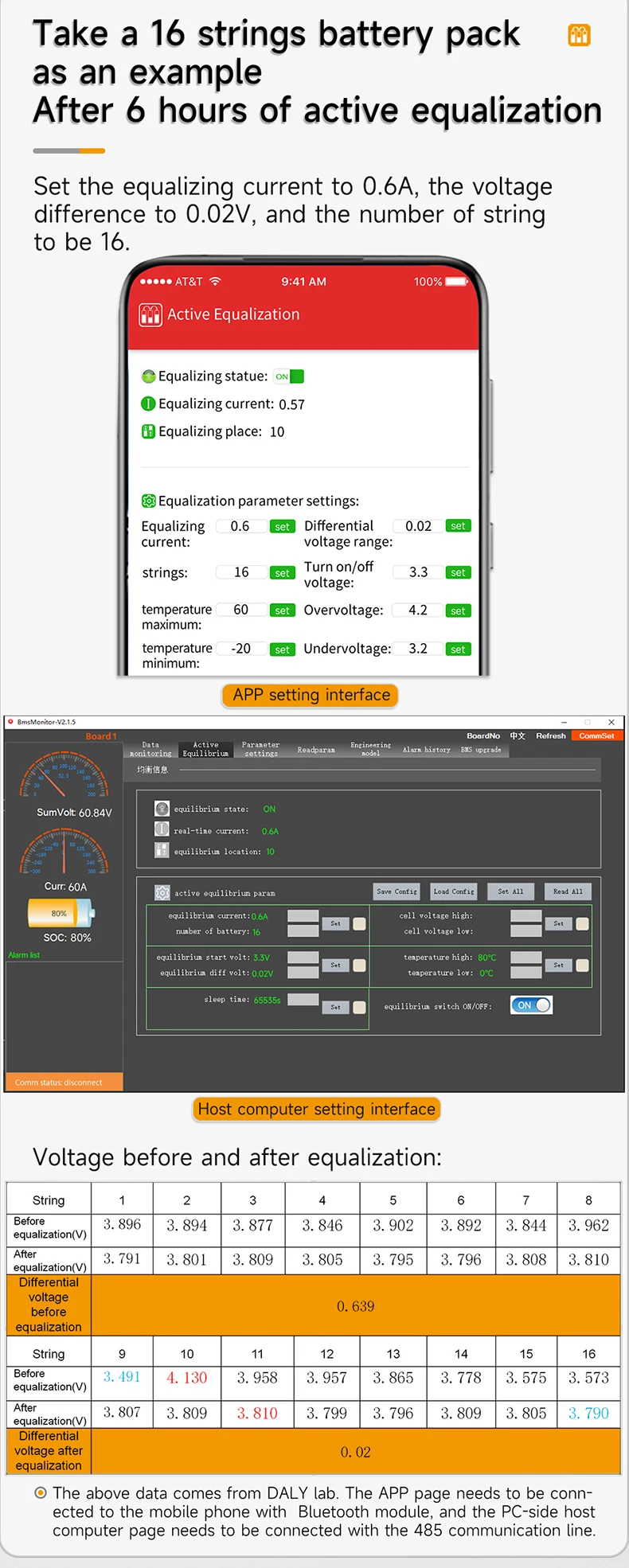Viewport: 629px width, 1568px height.
Task: Check the box beside the sleep time Set button
Action: point(359,1008)
